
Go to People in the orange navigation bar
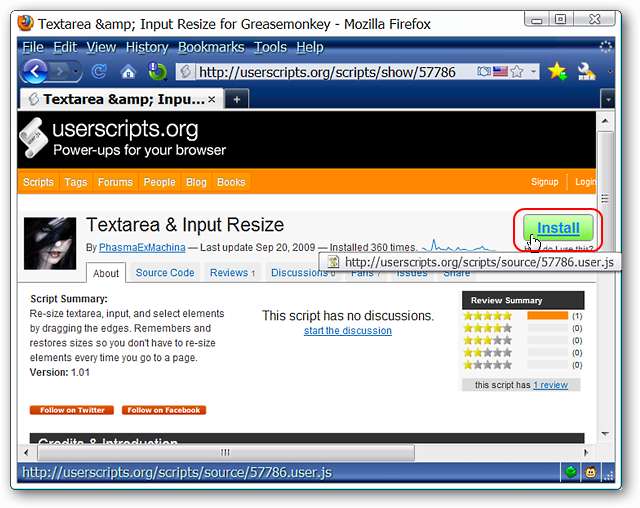160,182
